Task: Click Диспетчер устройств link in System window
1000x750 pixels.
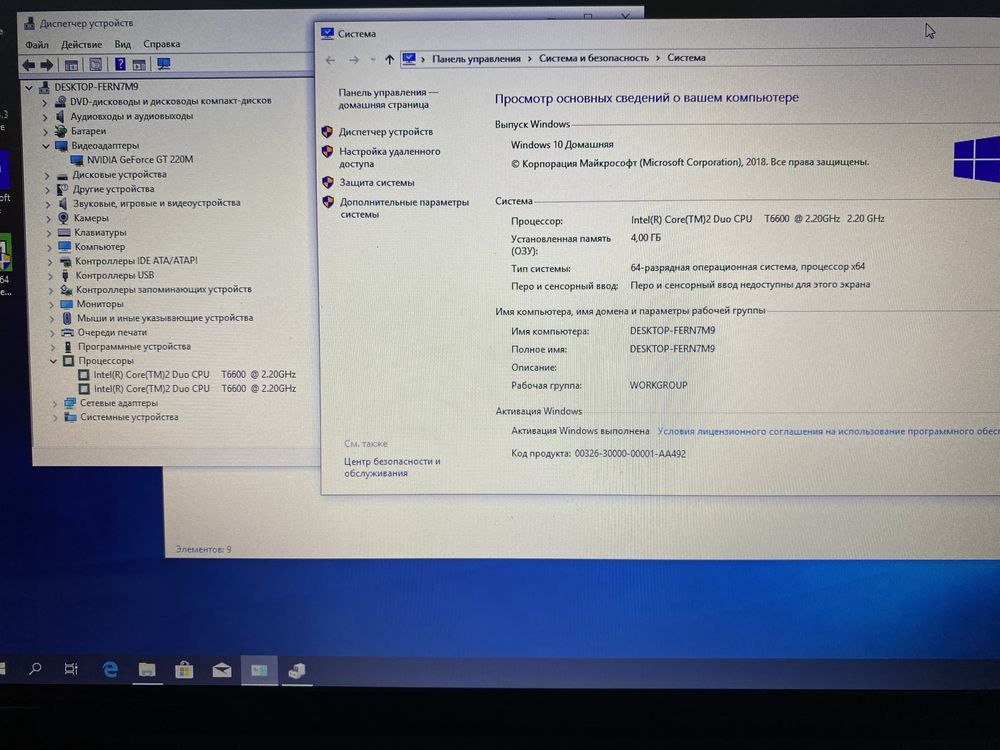Action: point(385,131)
